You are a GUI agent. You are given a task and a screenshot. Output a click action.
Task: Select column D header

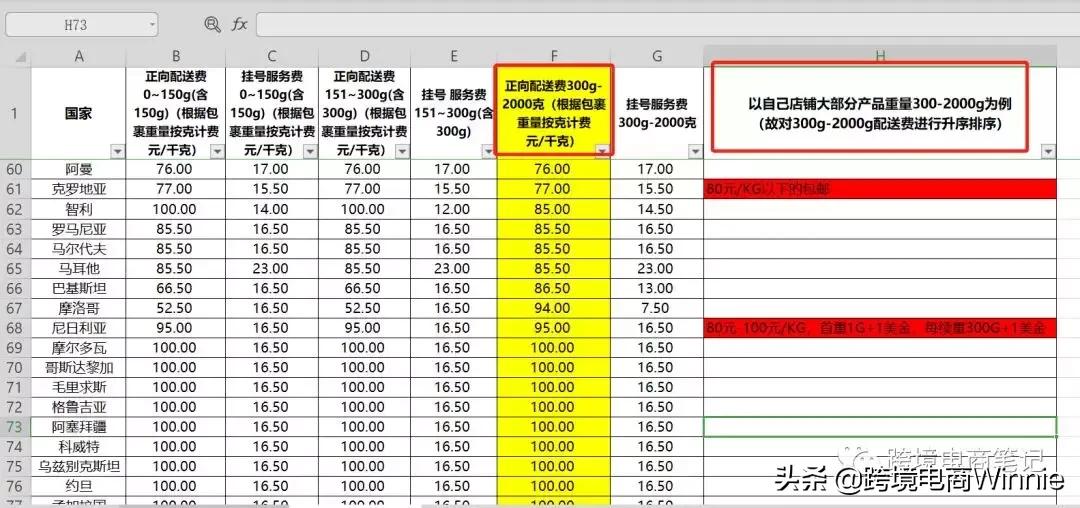point(364,56)
